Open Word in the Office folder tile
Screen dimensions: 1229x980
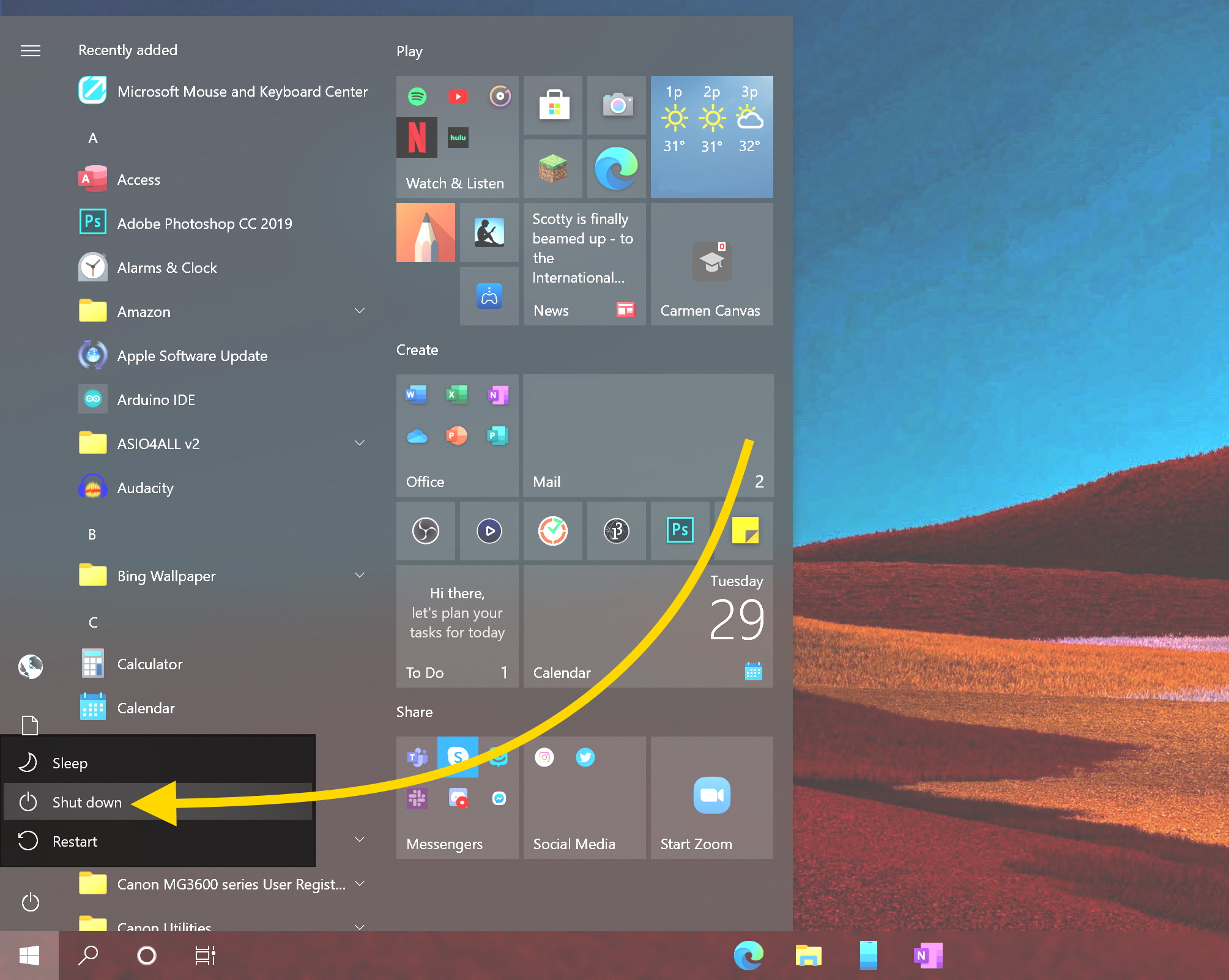tap(417, 395)
